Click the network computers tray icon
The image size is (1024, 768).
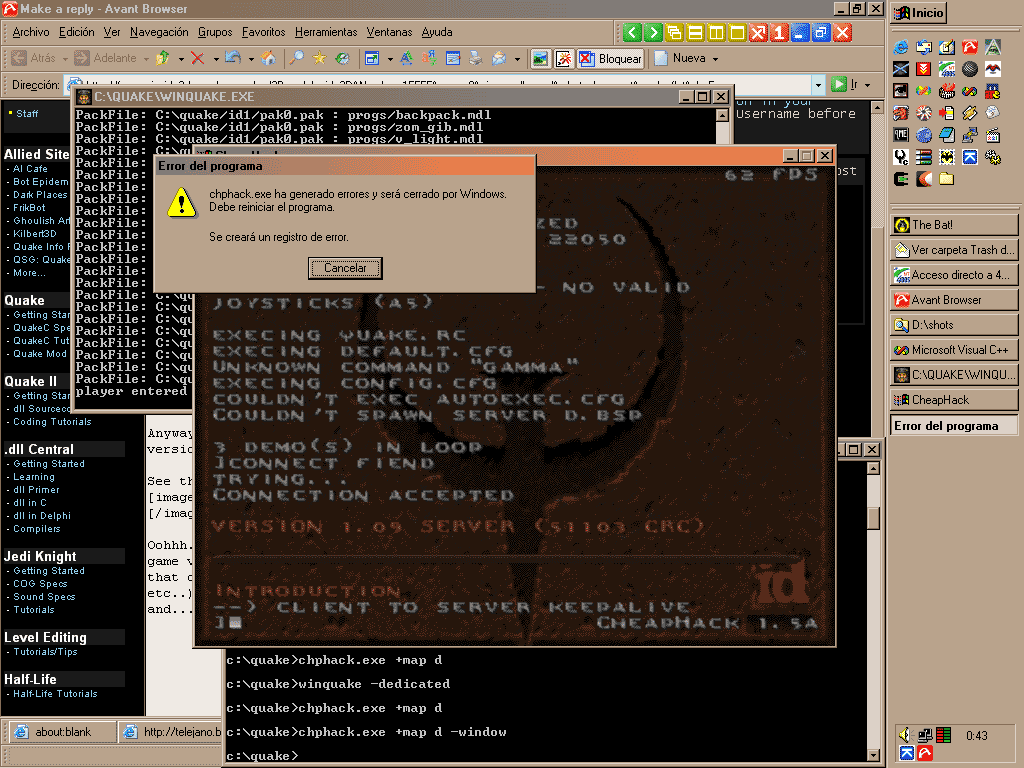point(925,735)
